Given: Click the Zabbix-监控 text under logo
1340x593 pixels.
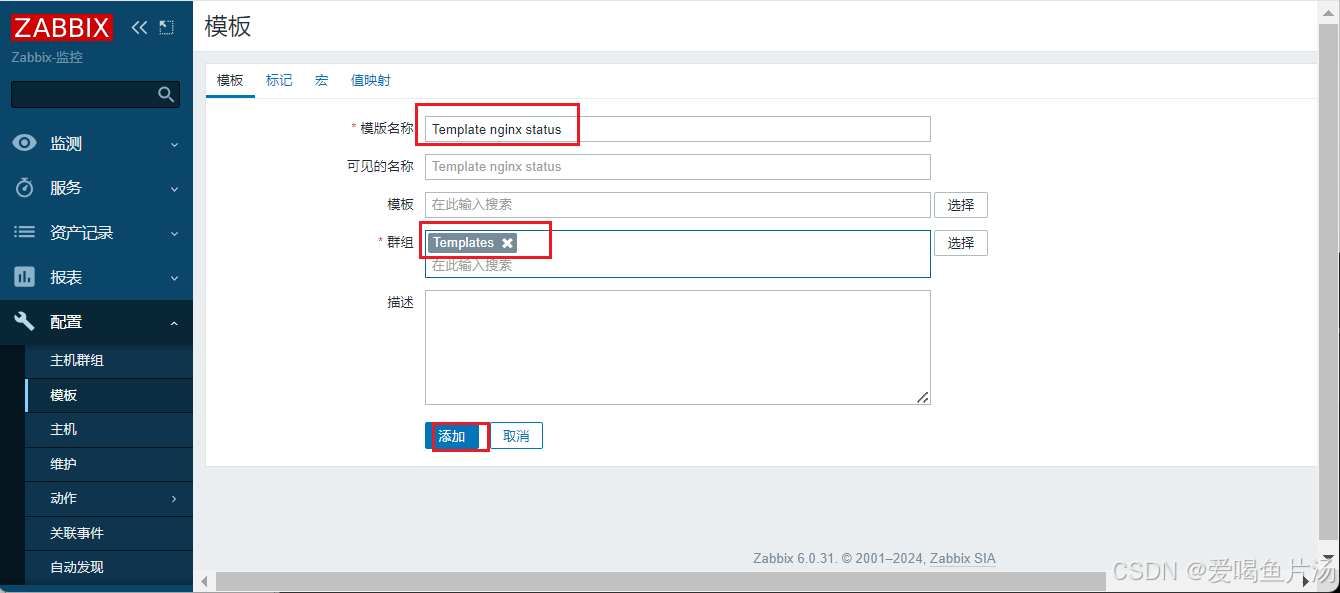Looking at the screenshot, I should 47,57.
